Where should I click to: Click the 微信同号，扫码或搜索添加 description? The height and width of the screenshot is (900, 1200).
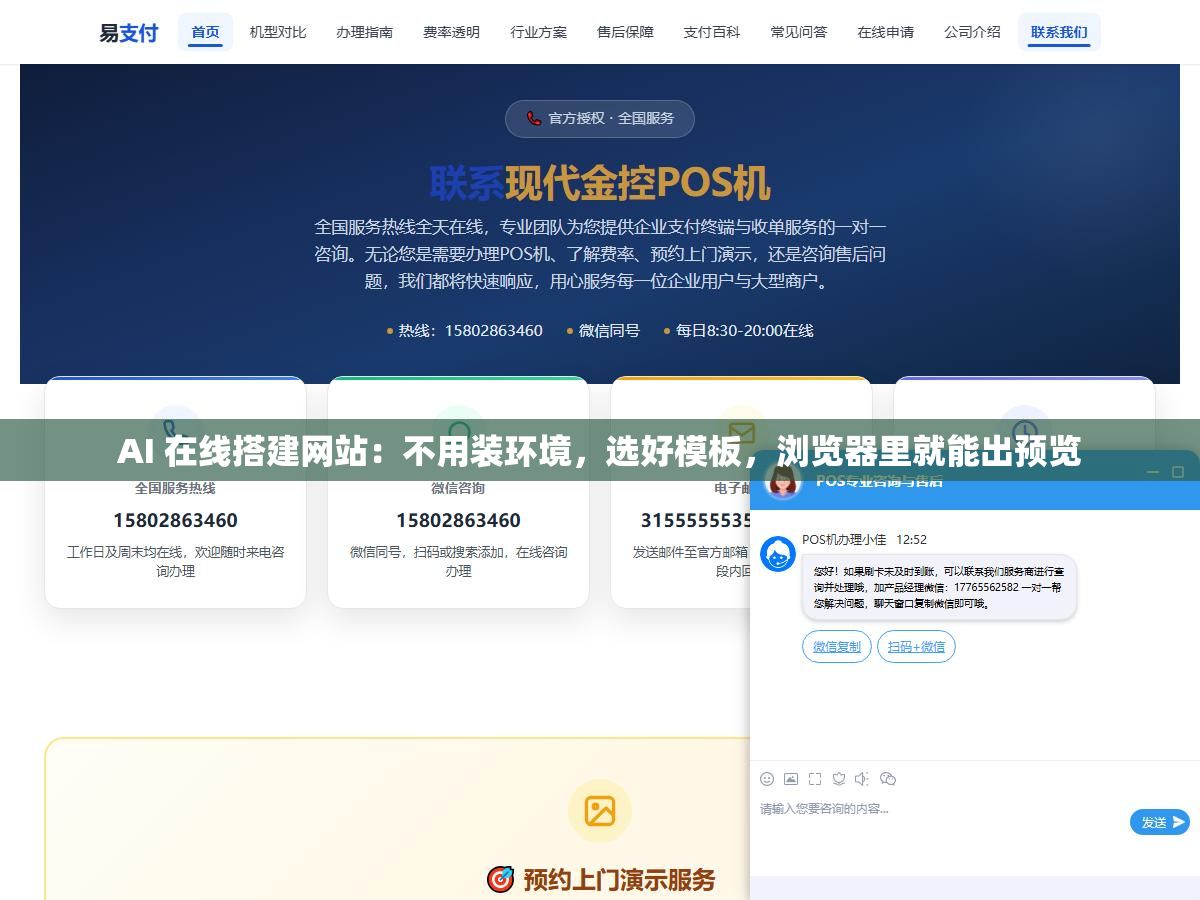pos(458,561)
